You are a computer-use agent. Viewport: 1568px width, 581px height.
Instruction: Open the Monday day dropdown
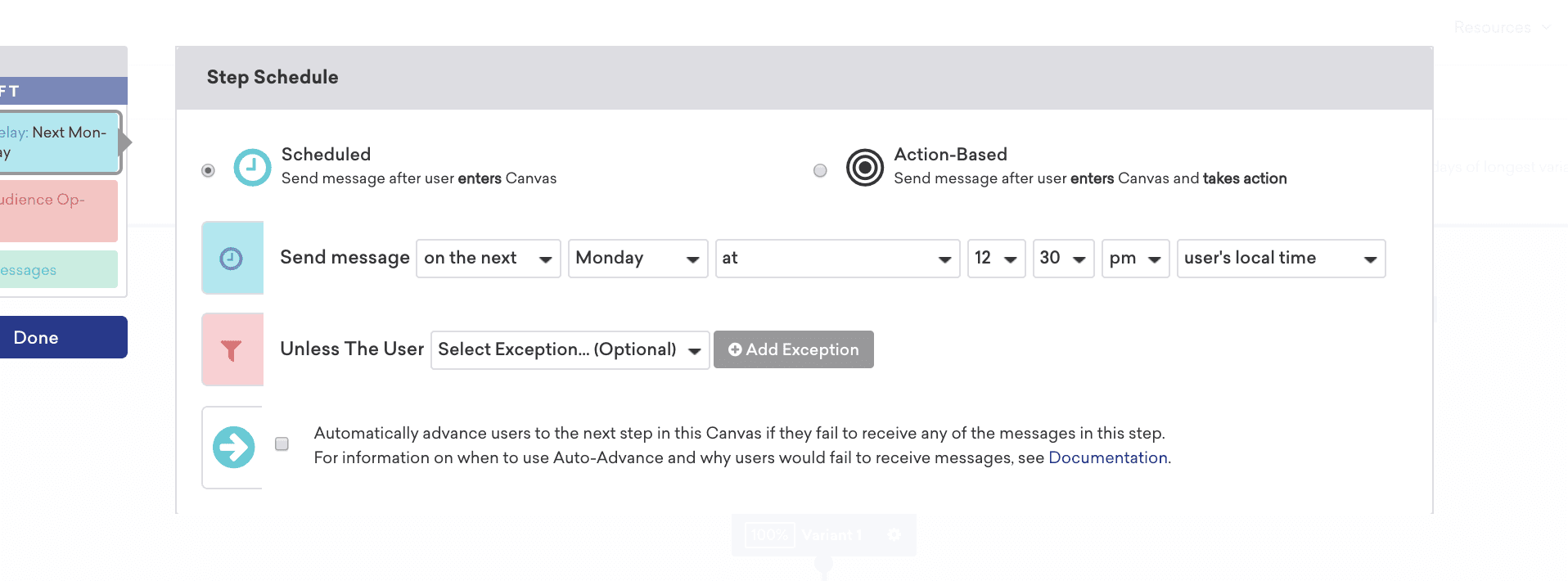(638, 259)
